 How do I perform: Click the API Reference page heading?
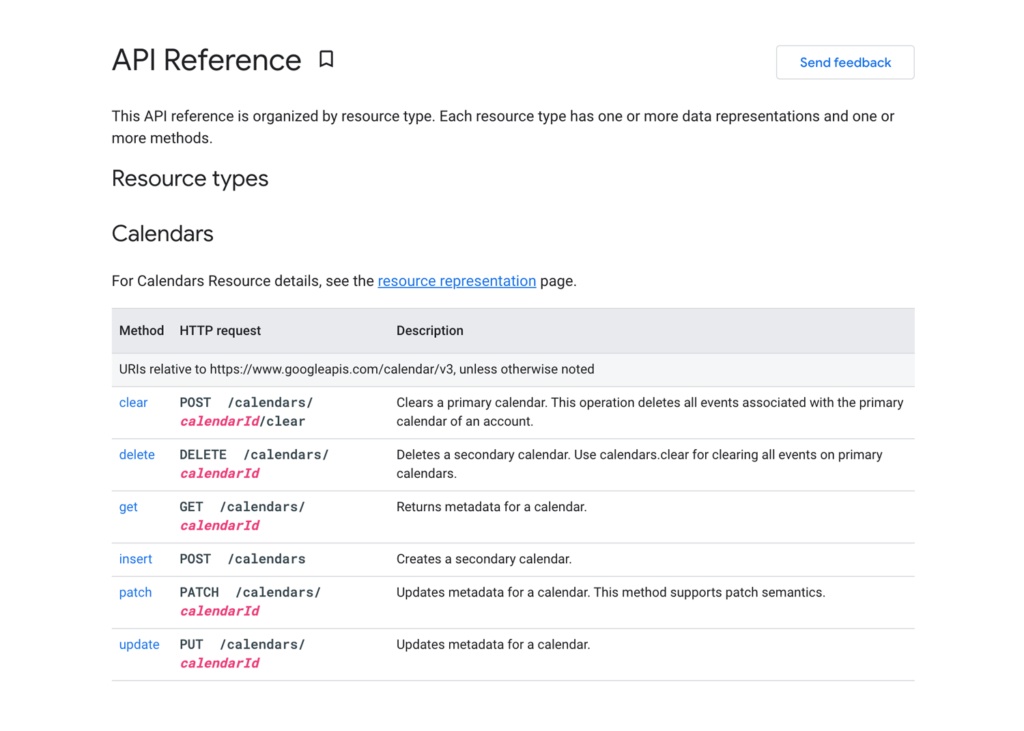[206, 60]
